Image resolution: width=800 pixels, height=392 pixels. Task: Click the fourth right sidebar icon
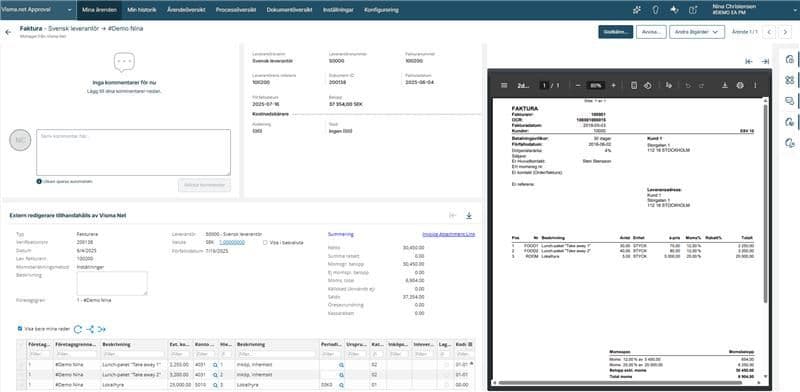pos(790,122)
